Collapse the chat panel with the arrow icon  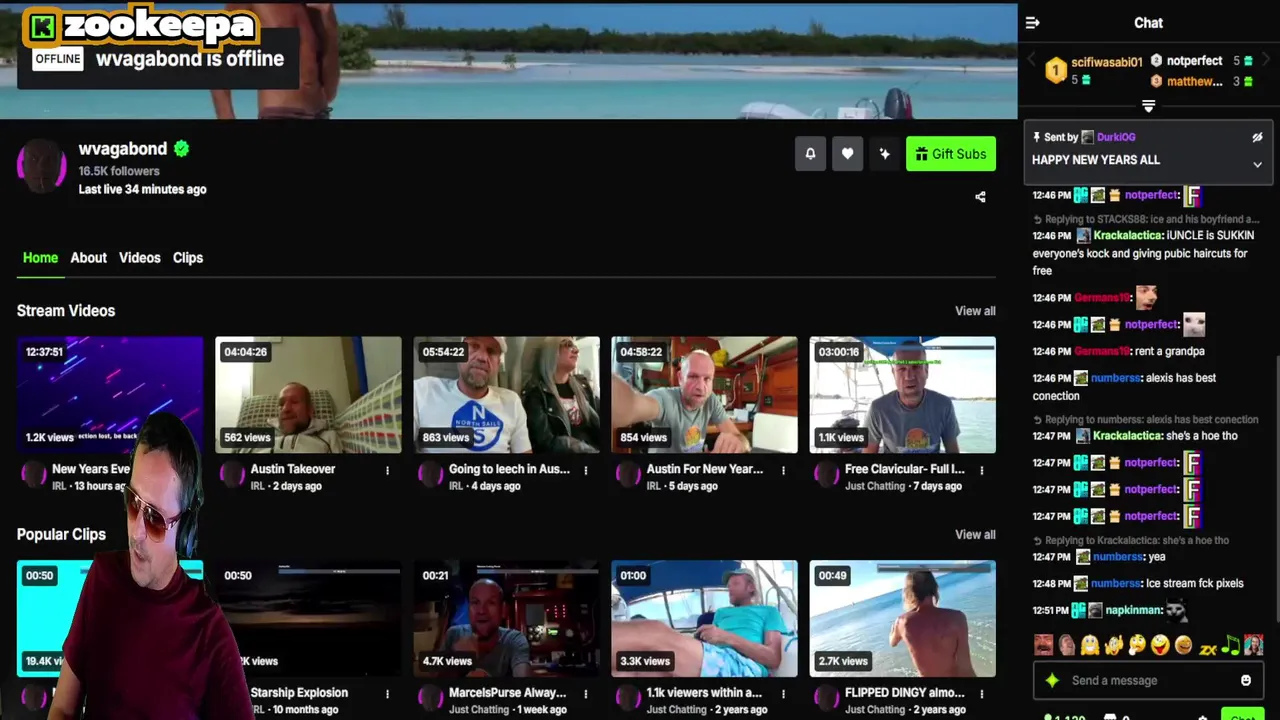(x=1033, y=23)
